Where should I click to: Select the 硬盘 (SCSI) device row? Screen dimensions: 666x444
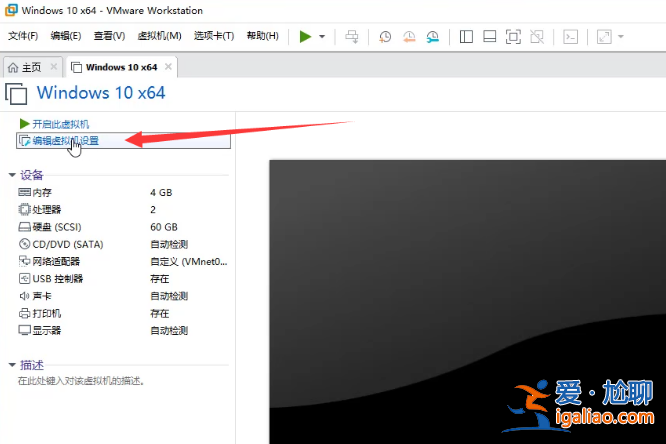pyautogui.click(x=123, y=227)
